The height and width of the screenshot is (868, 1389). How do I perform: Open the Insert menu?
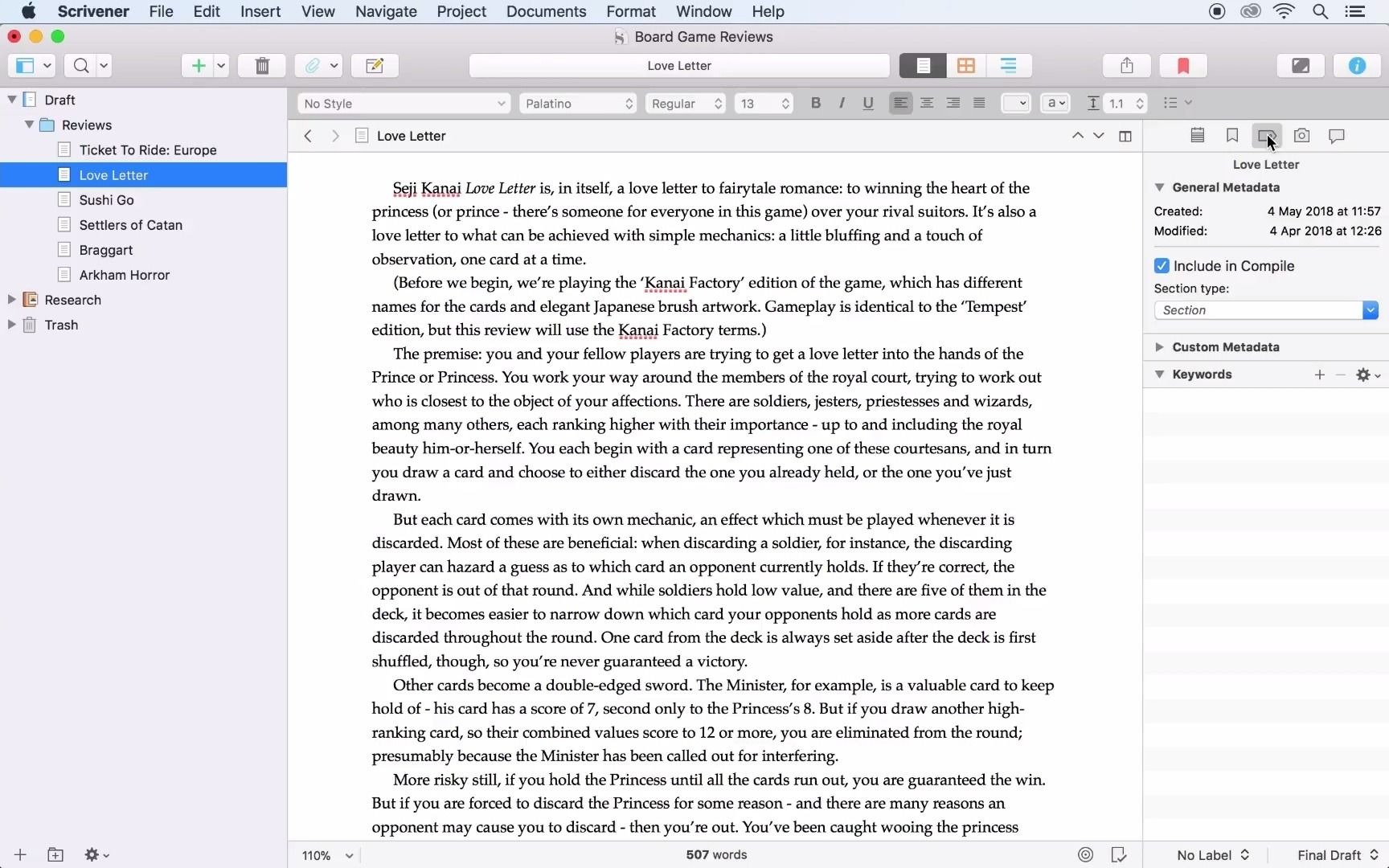point(260,11)
